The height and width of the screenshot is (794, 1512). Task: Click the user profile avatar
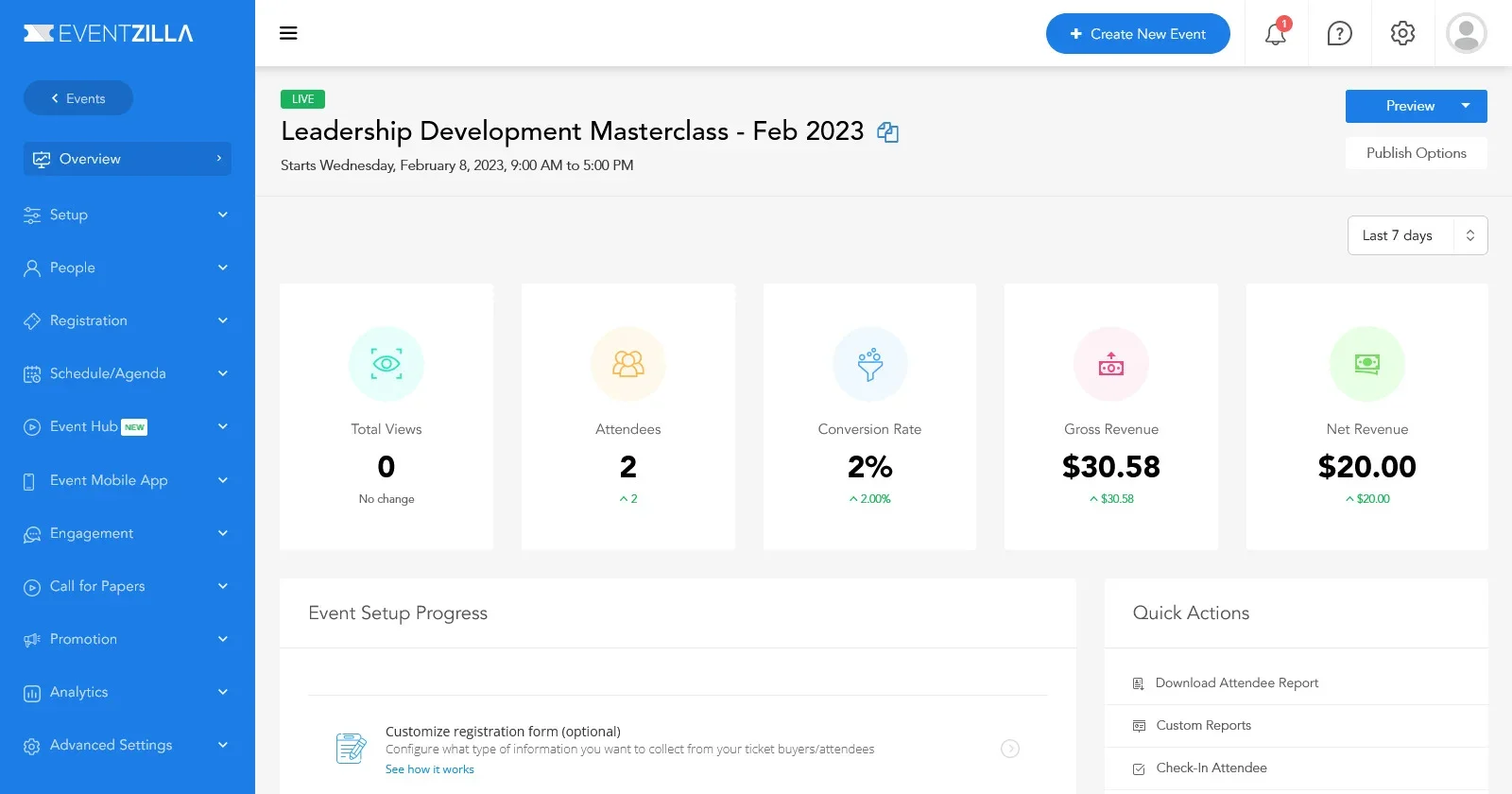1466,34
